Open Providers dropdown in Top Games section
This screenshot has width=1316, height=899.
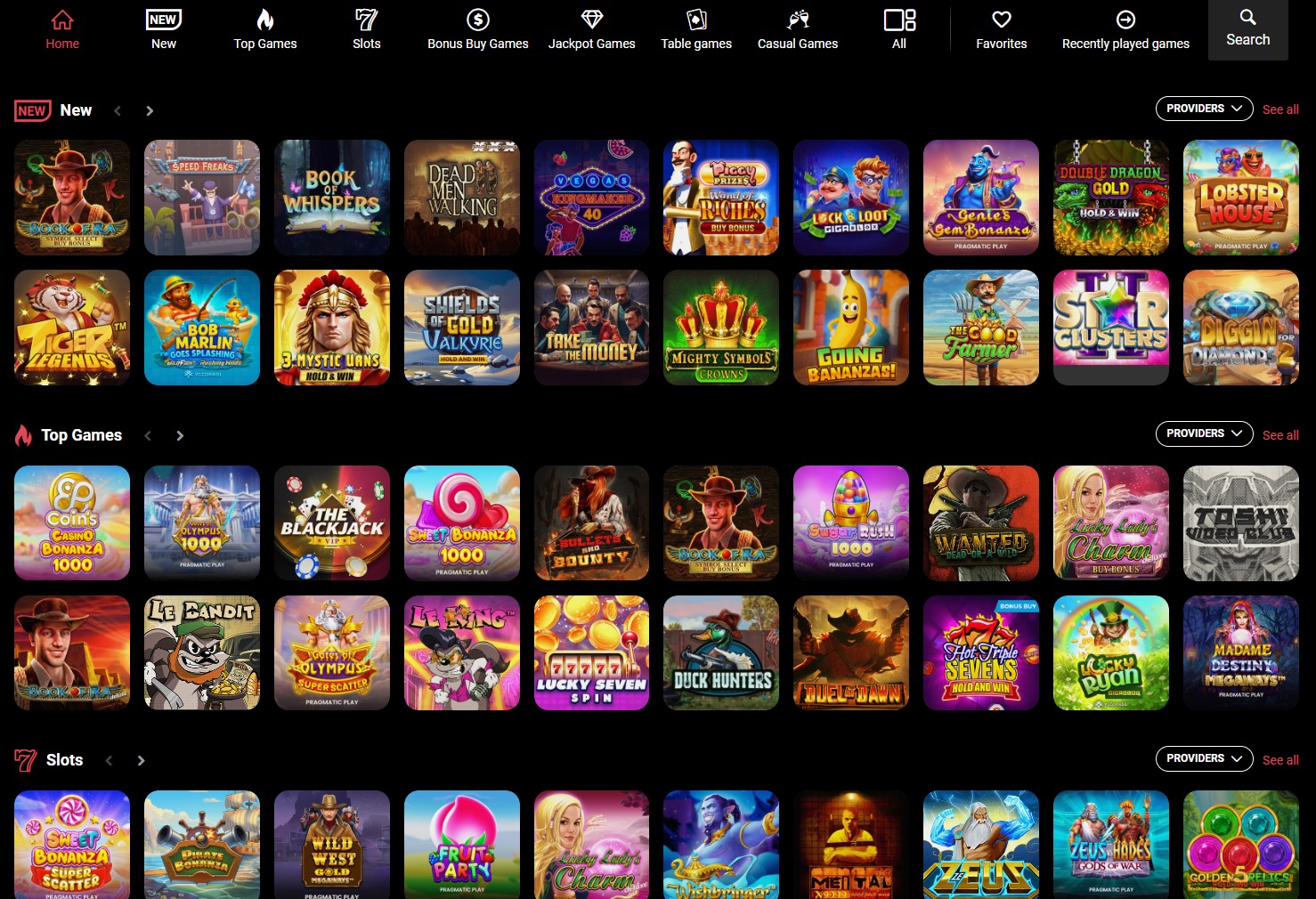point(1204,433)
